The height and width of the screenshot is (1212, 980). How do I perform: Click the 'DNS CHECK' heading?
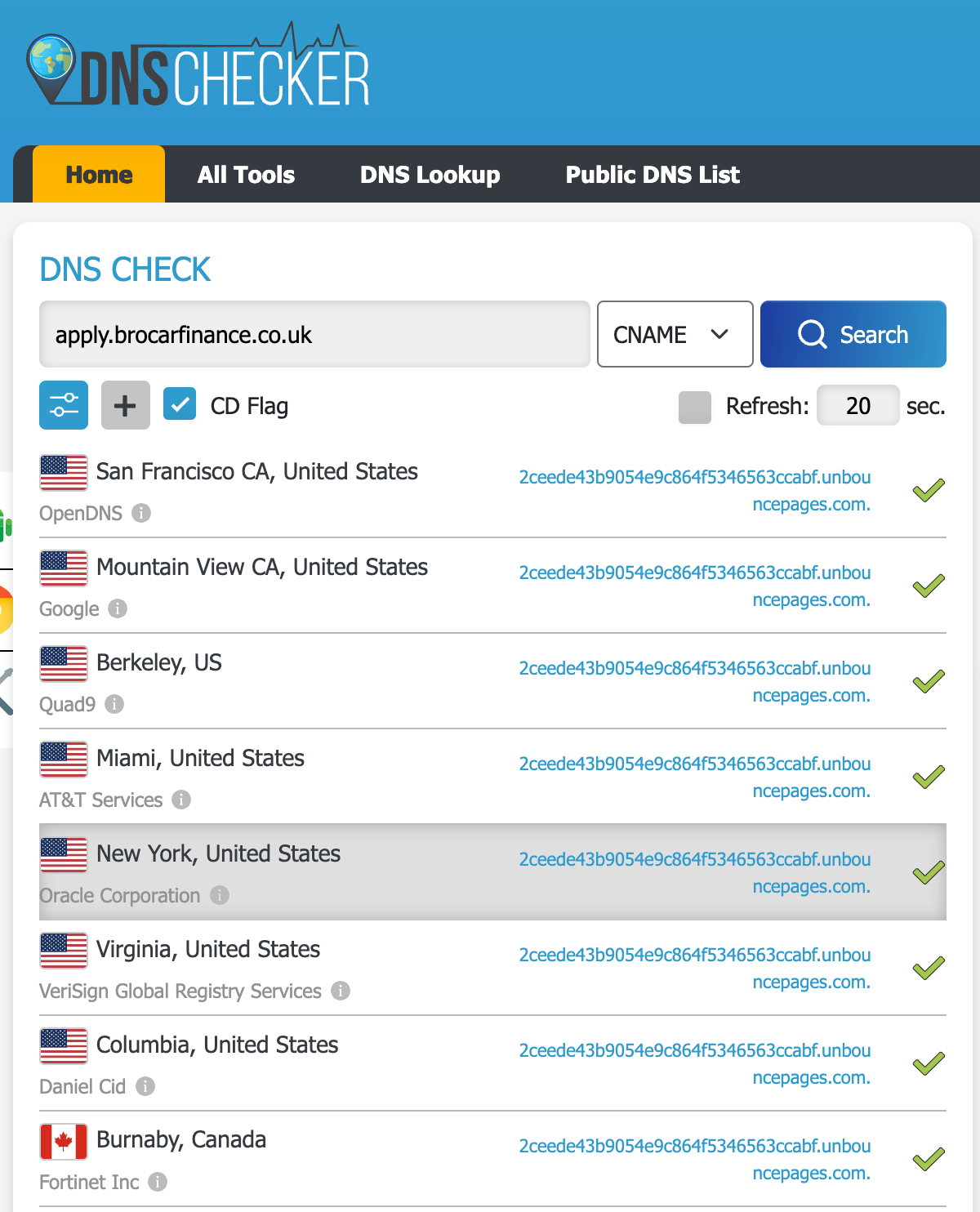pos(125,270)
